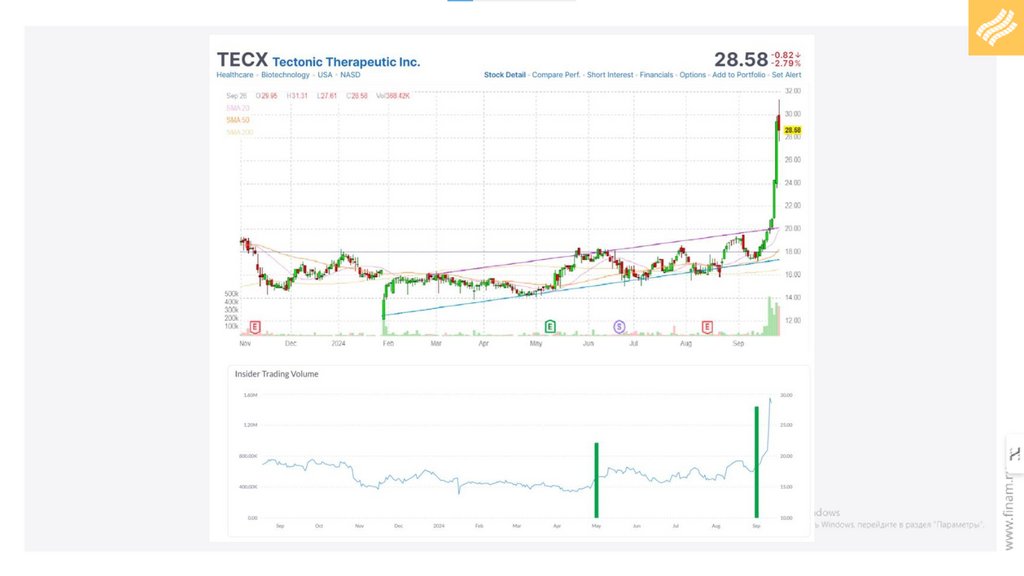Click Set Alert
This screenshot has width=1024, height=576.
click(786, 75)
